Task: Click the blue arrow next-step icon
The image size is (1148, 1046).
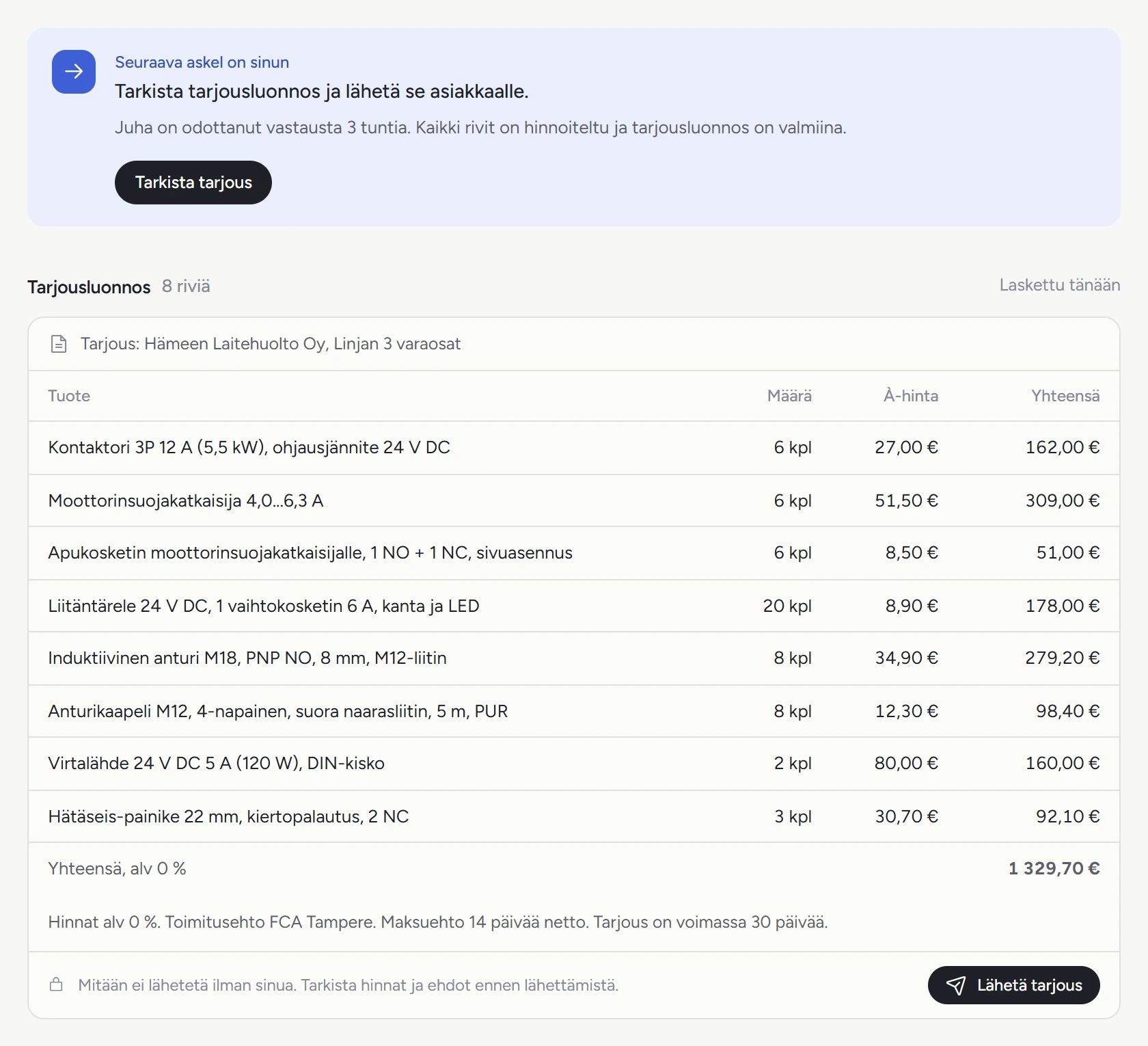Action: (x=74, y=72)
